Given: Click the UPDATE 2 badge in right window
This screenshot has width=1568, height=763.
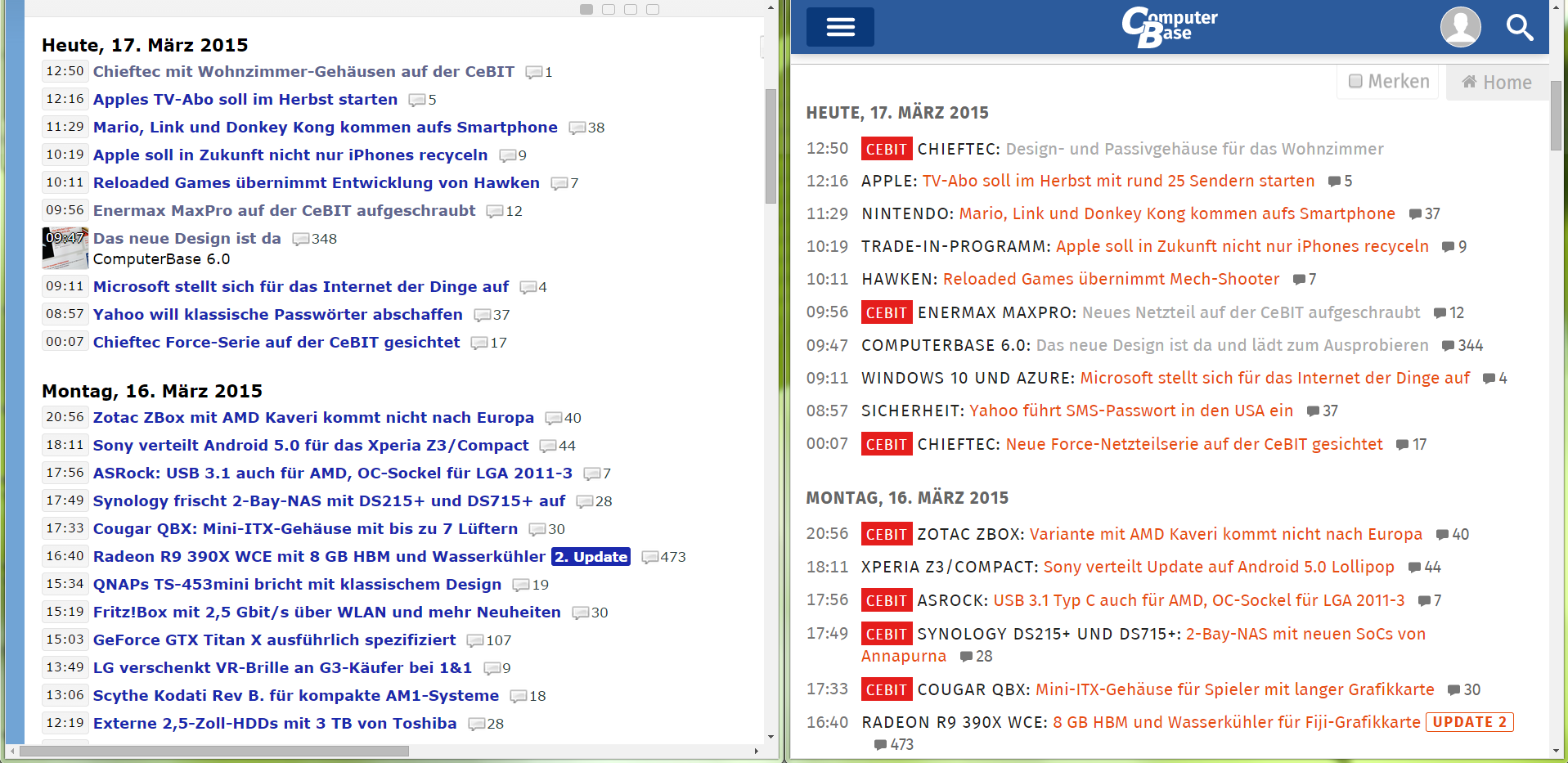Looking at the screenshot, I should pyautogui.click(x=1470, y=722).
